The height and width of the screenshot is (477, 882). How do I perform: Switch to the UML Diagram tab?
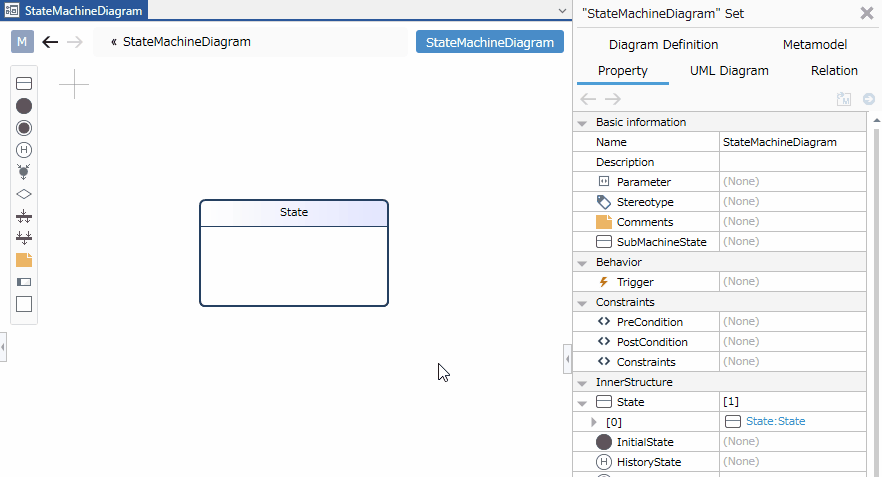pyautogui.click(x=729, y=71)
